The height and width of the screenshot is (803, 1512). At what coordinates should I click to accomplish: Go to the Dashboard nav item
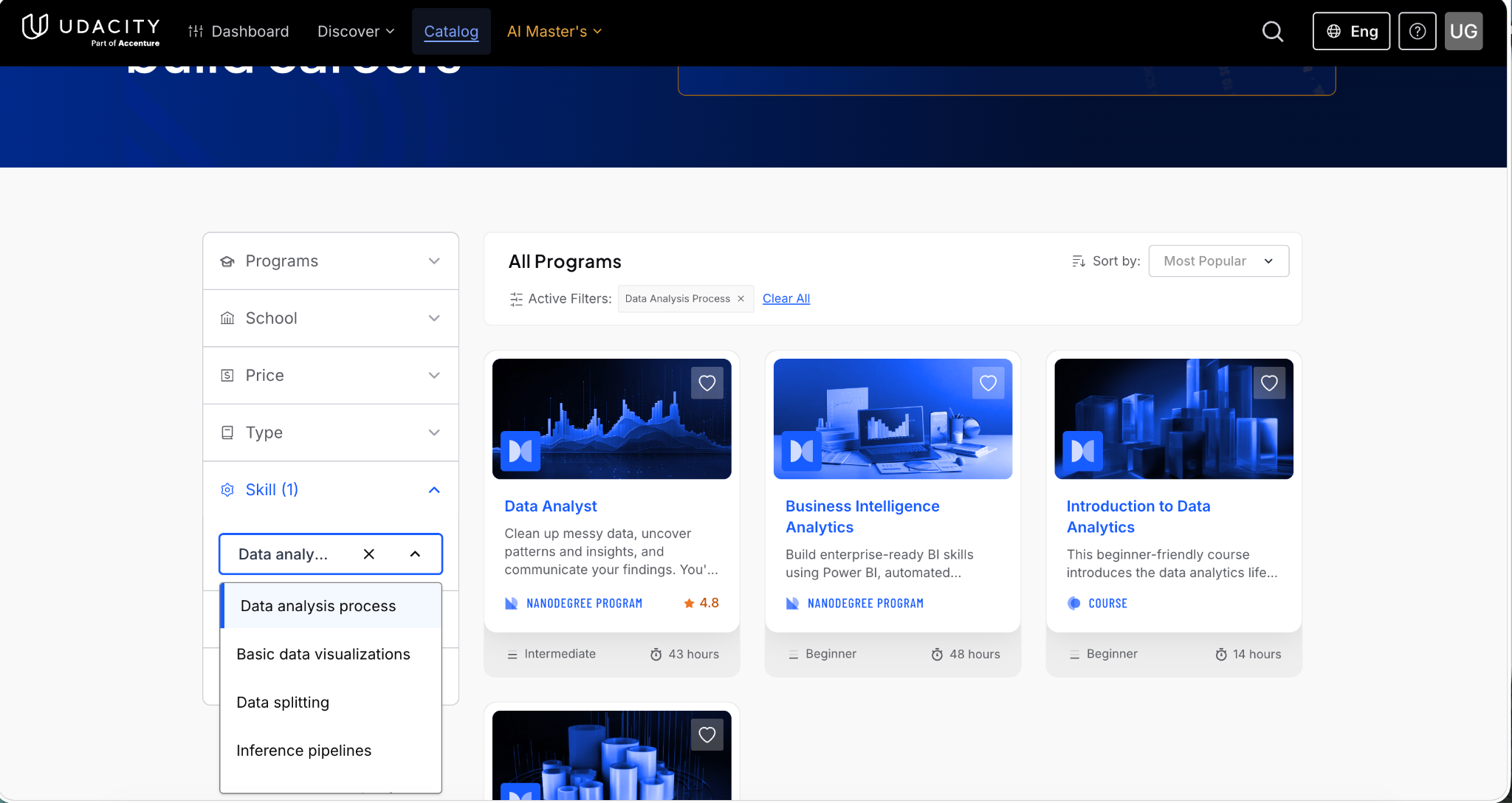click(x=238, y=31)
